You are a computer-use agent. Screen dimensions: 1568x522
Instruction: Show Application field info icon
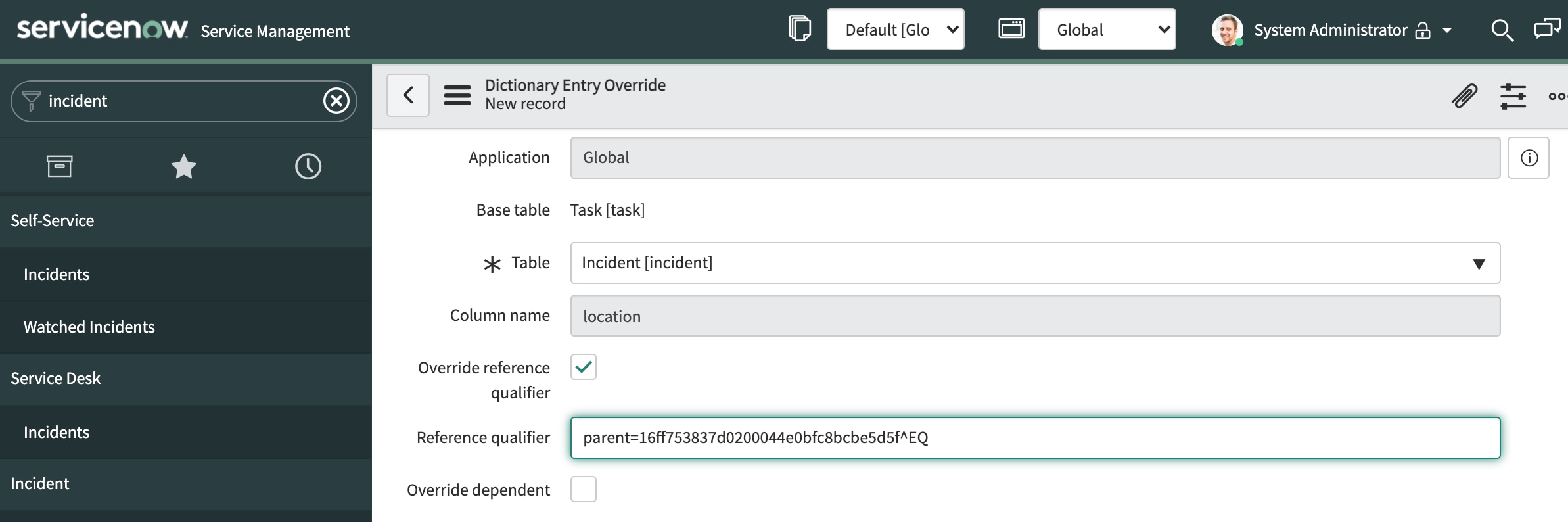coord(1529,158)
